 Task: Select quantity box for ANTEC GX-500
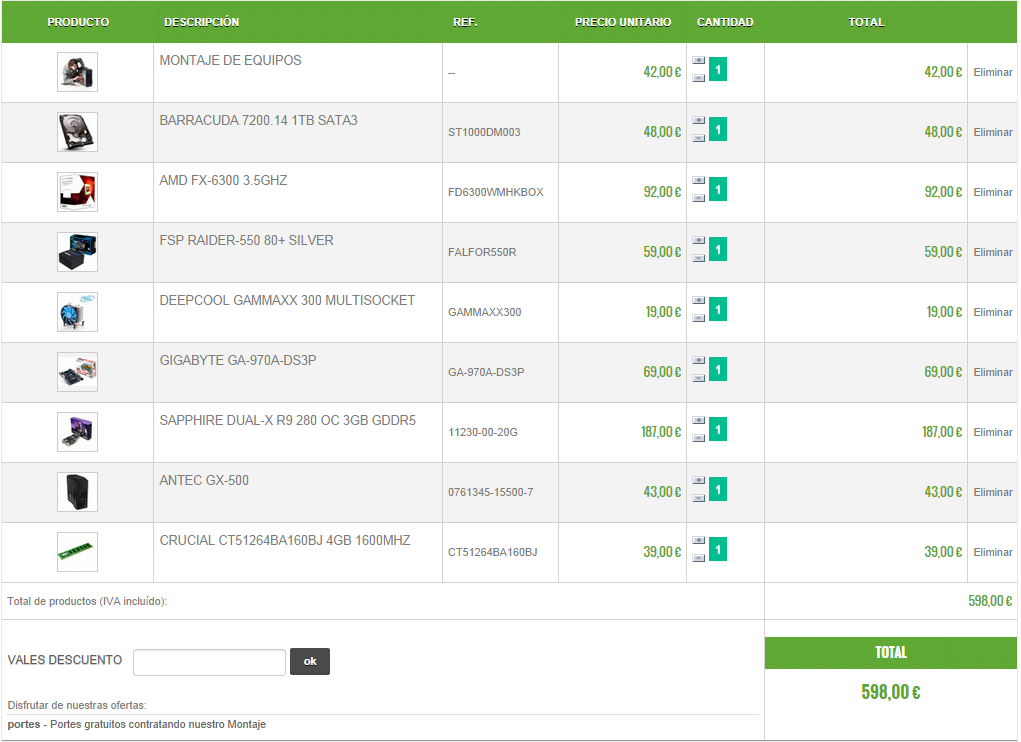click(x=718, y=489)
